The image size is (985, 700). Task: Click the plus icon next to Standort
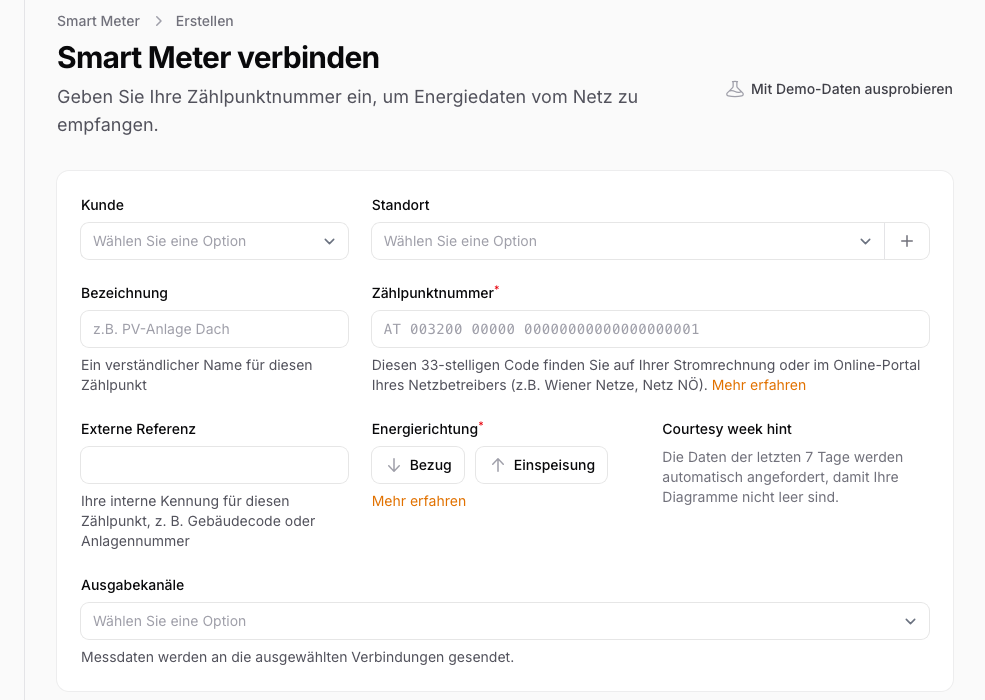click(907, 241)
